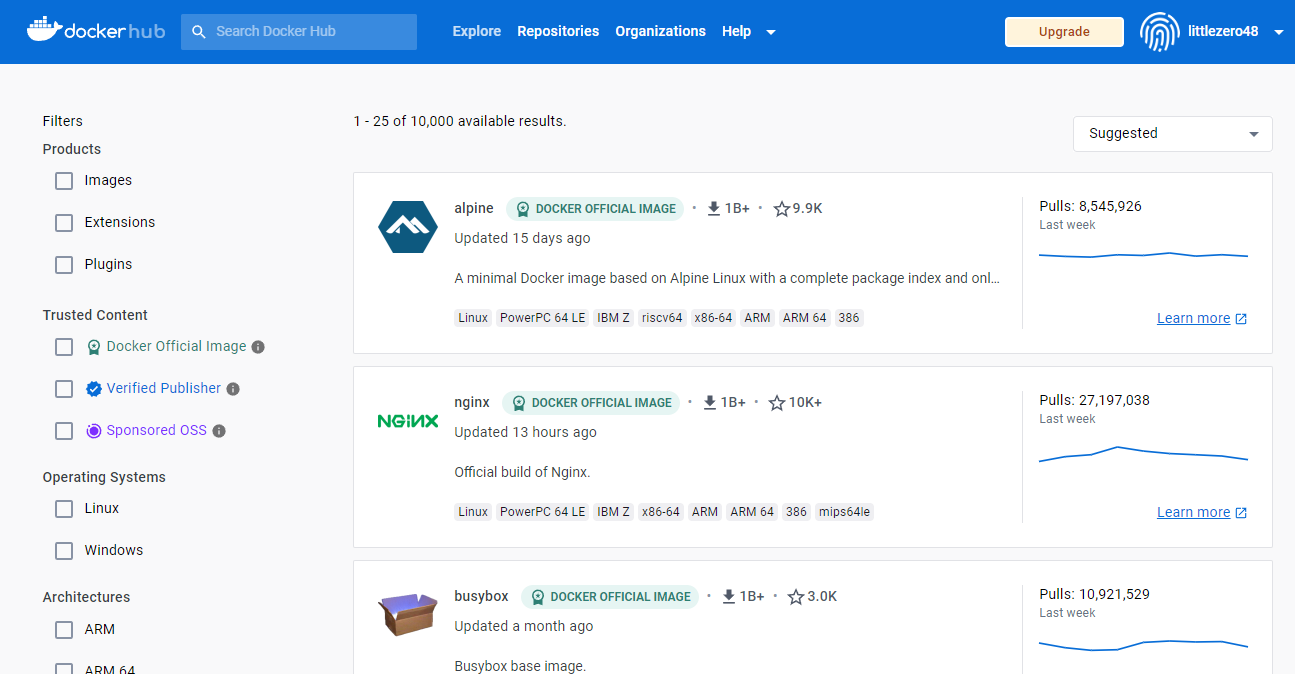Tick the Linux operating system checkbox
The image size is (1295, 674).
(x=64, y=509)
